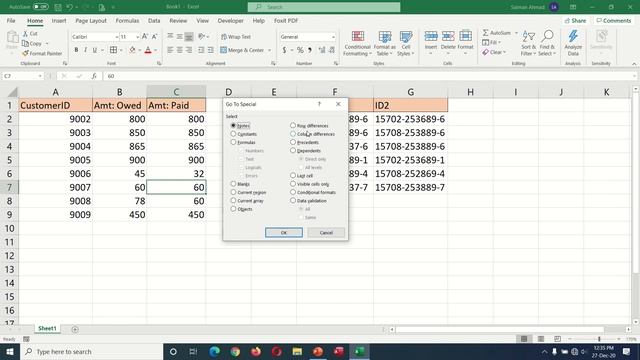Select the Formulas radio option

pyautogui.click(x=233, y=142)
